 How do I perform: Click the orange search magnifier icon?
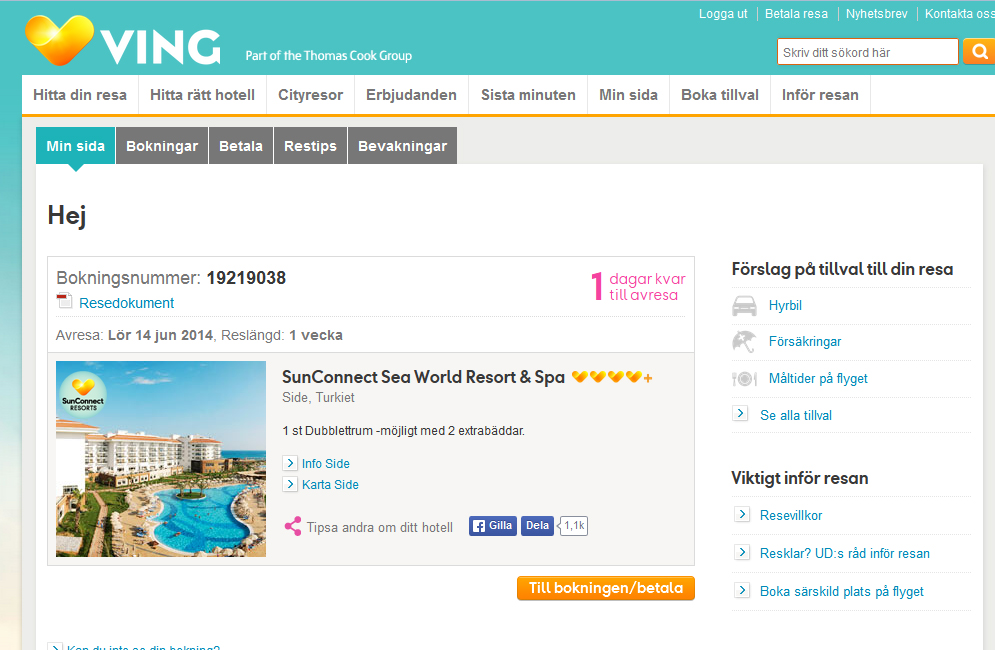(x=979, y=52)
